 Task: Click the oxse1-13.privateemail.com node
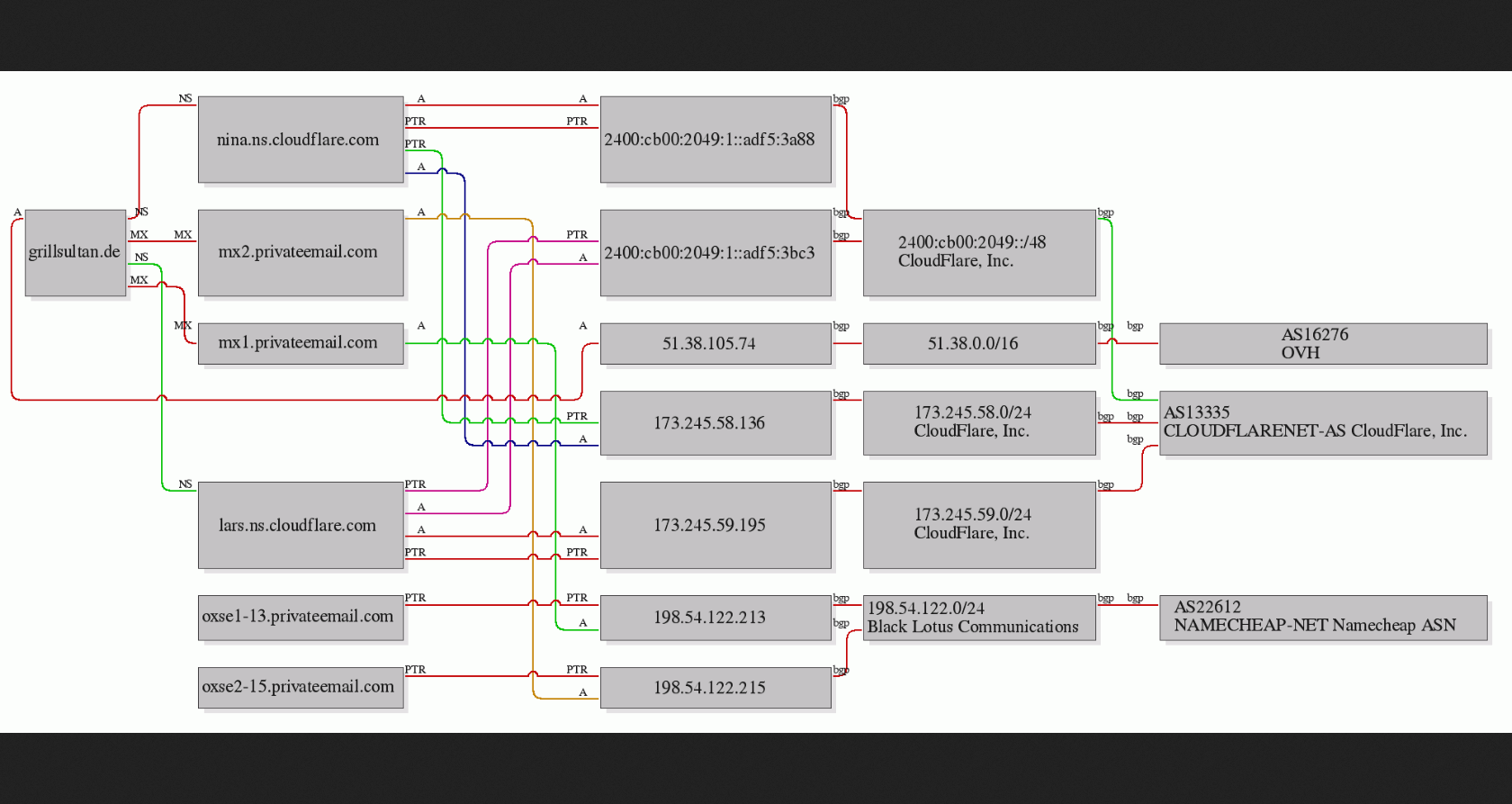coord(301,618)
